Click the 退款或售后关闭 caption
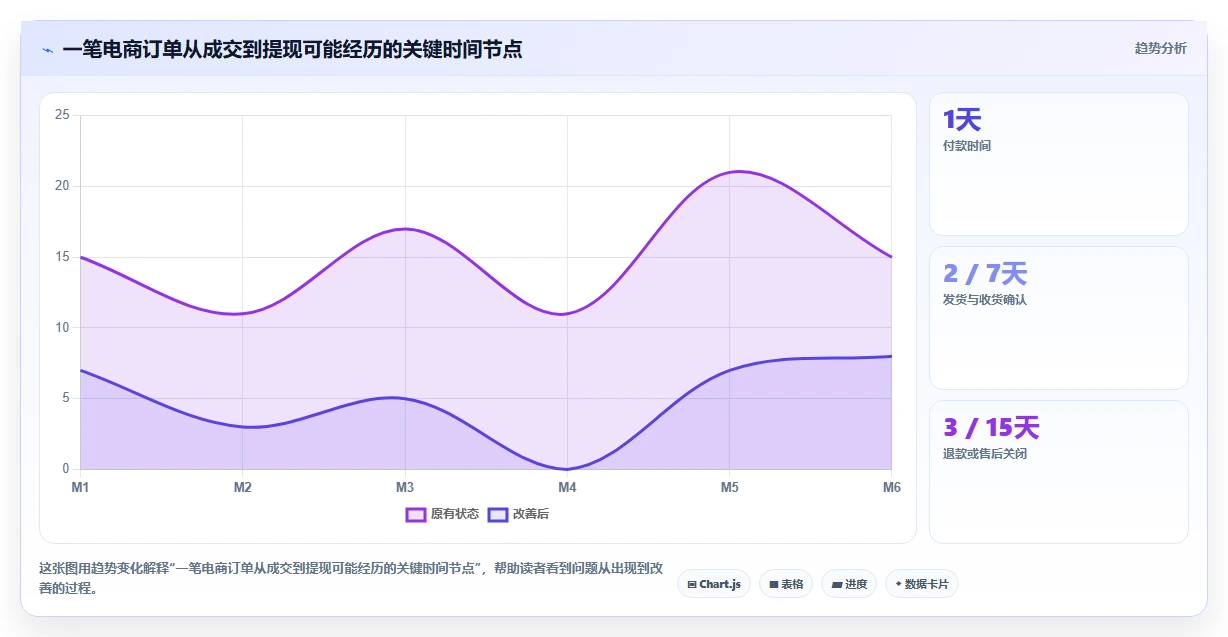The image size is (1228, 637). pos(985,454)
